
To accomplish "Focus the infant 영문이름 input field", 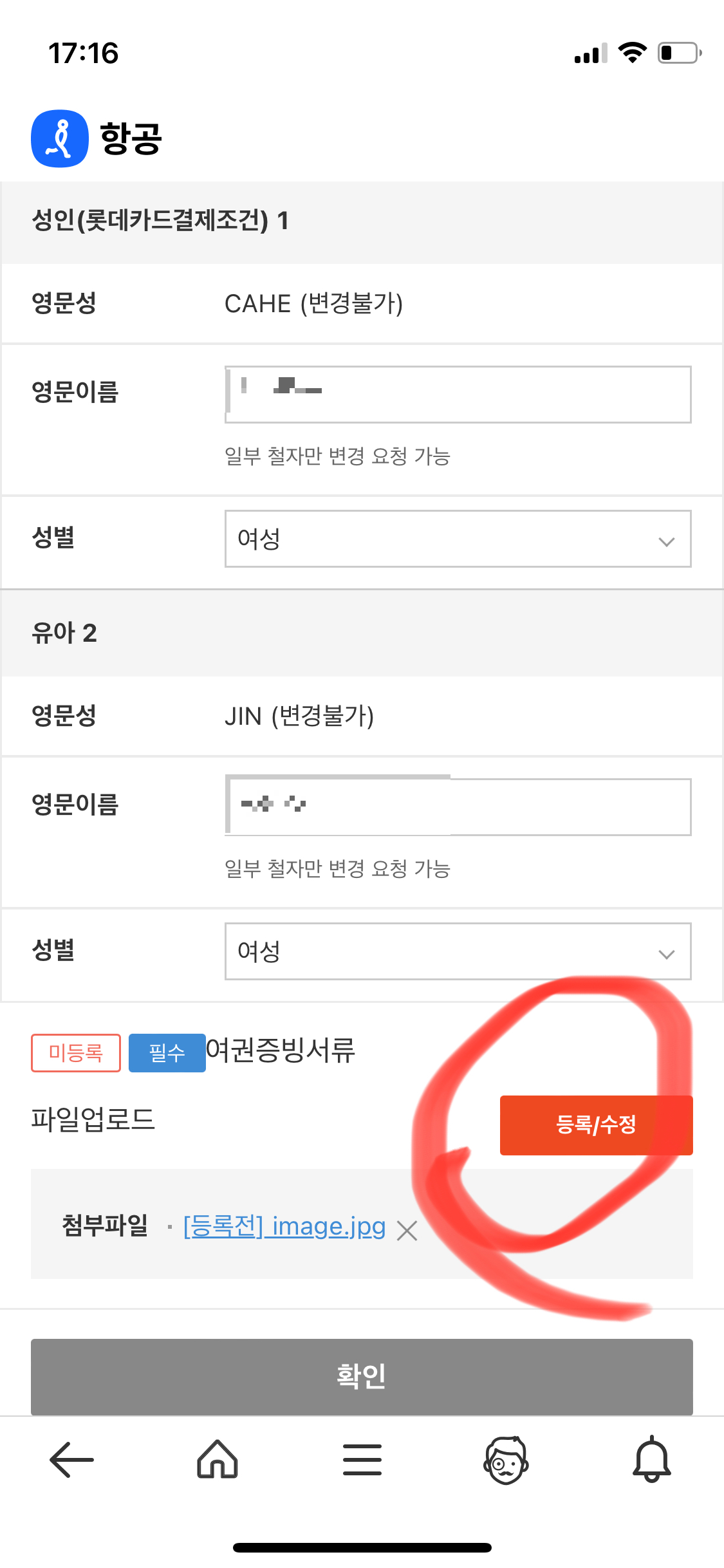I will pos(458,807).
